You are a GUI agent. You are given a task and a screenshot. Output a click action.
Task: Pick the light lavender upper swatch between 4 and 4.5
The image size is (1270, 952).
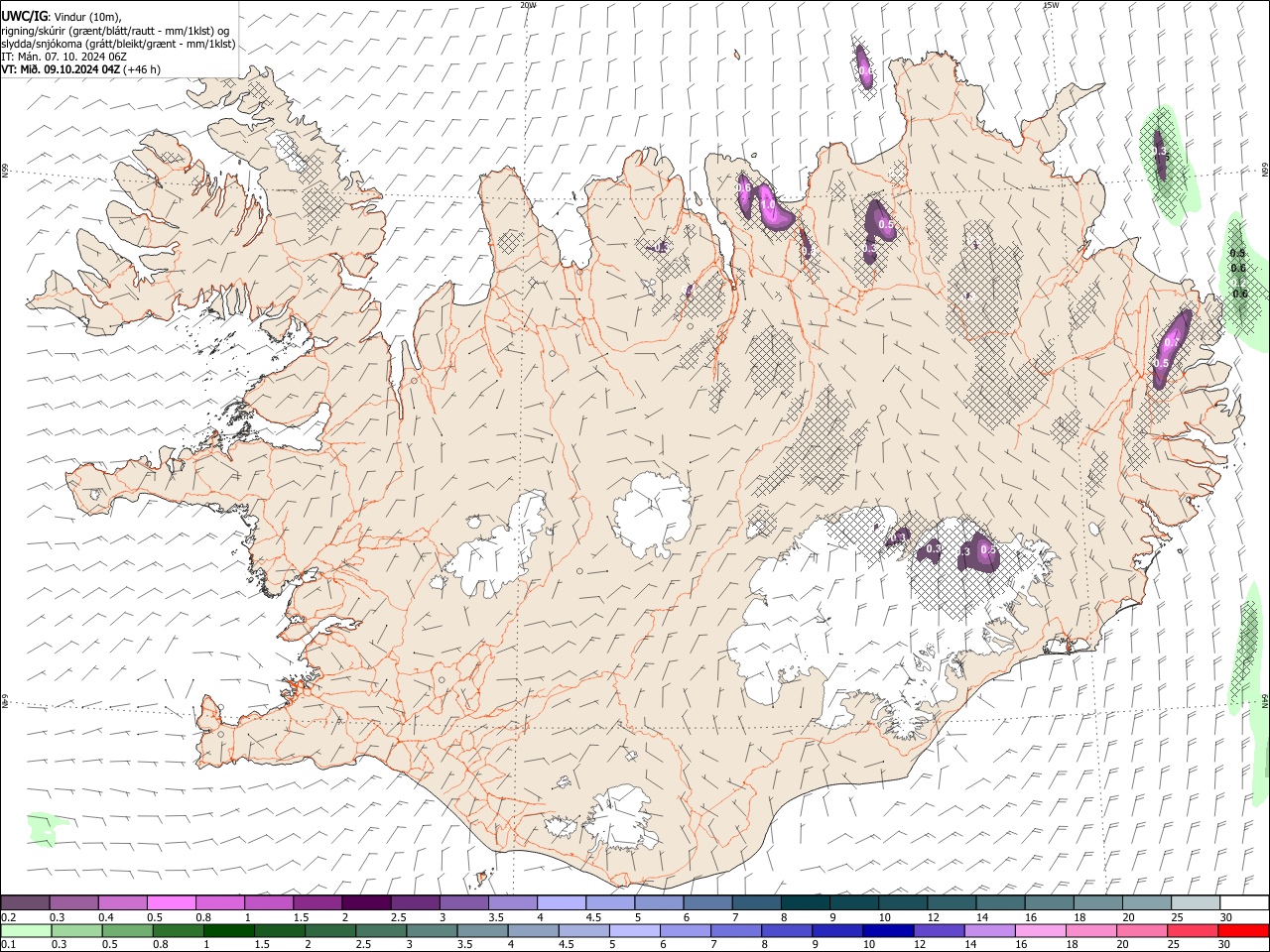click(x=560, y=902)
